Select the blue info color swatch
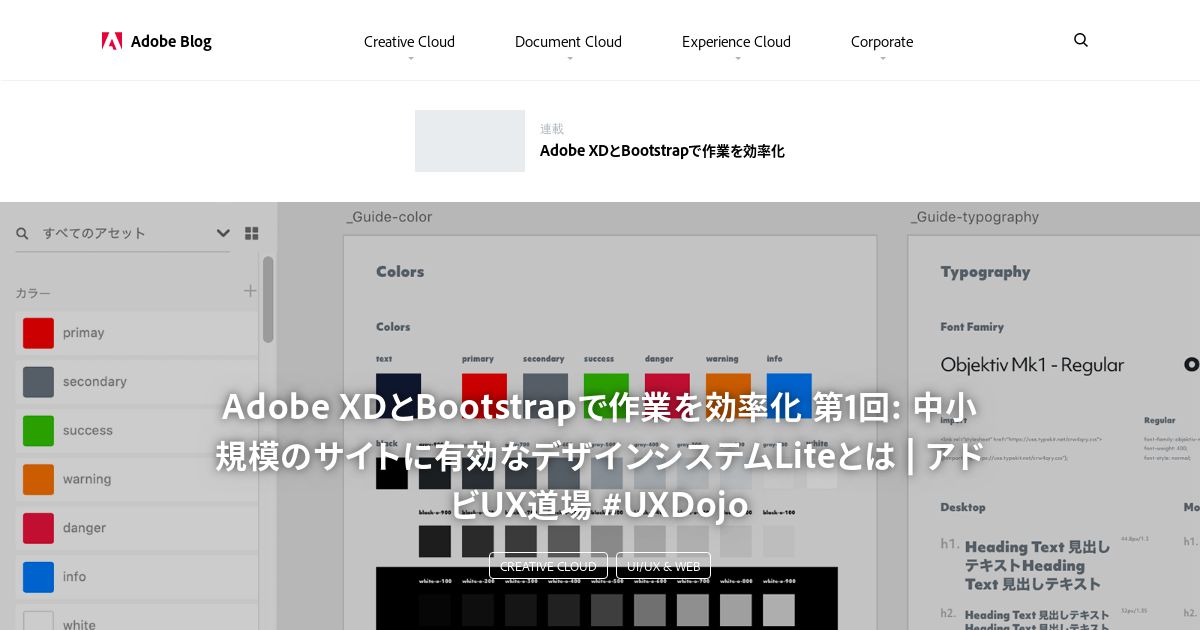This screenshot has height=630, width=1200. click(x=38, y=577)
